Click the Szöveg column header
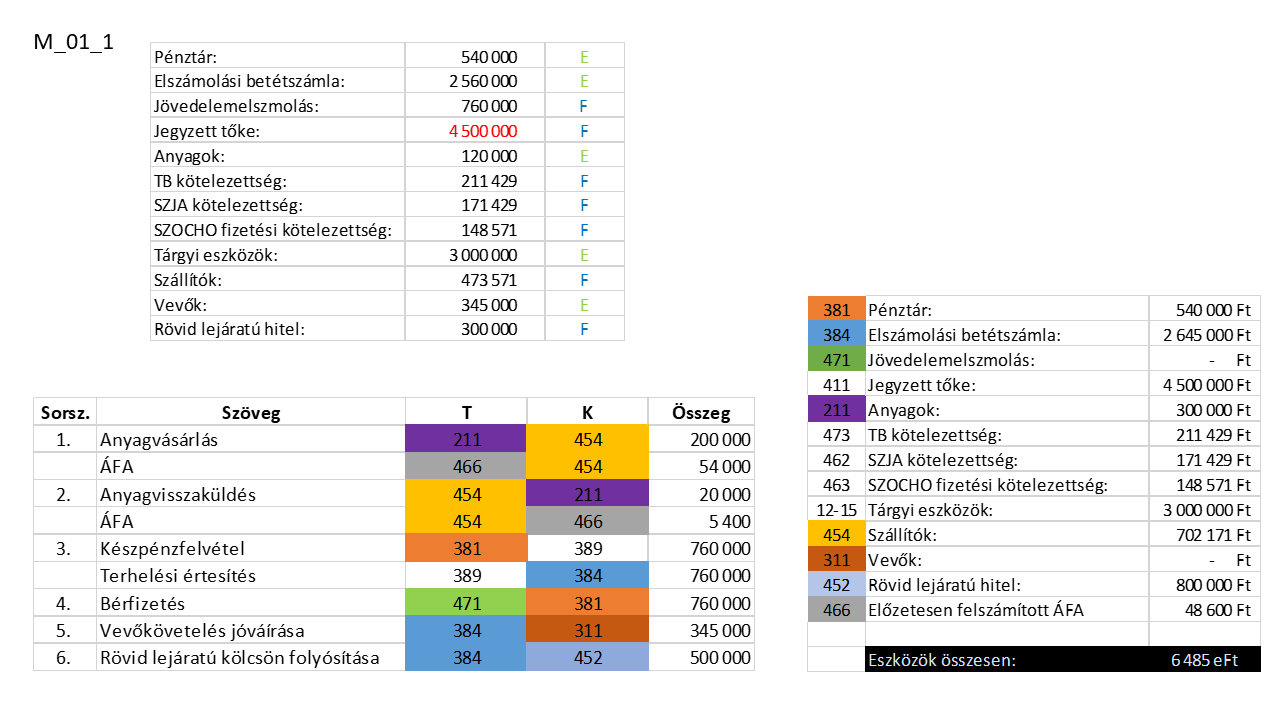1280x720 pixels. tap(250, 412)
